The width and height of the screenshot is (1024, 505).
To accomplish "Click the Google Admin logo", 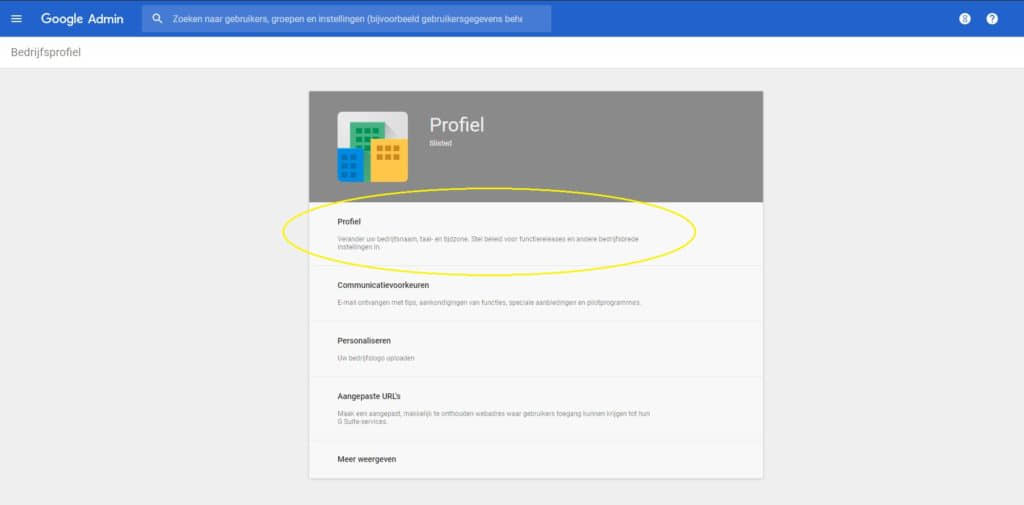I will (x=82, y=19).
